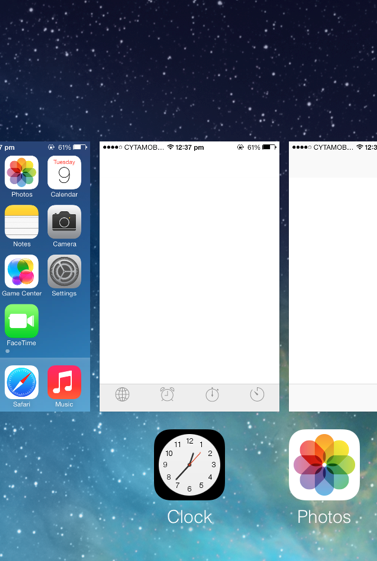377x561 pixels.
Task: Tap the large Photos app icon
Action: [324, 465]
